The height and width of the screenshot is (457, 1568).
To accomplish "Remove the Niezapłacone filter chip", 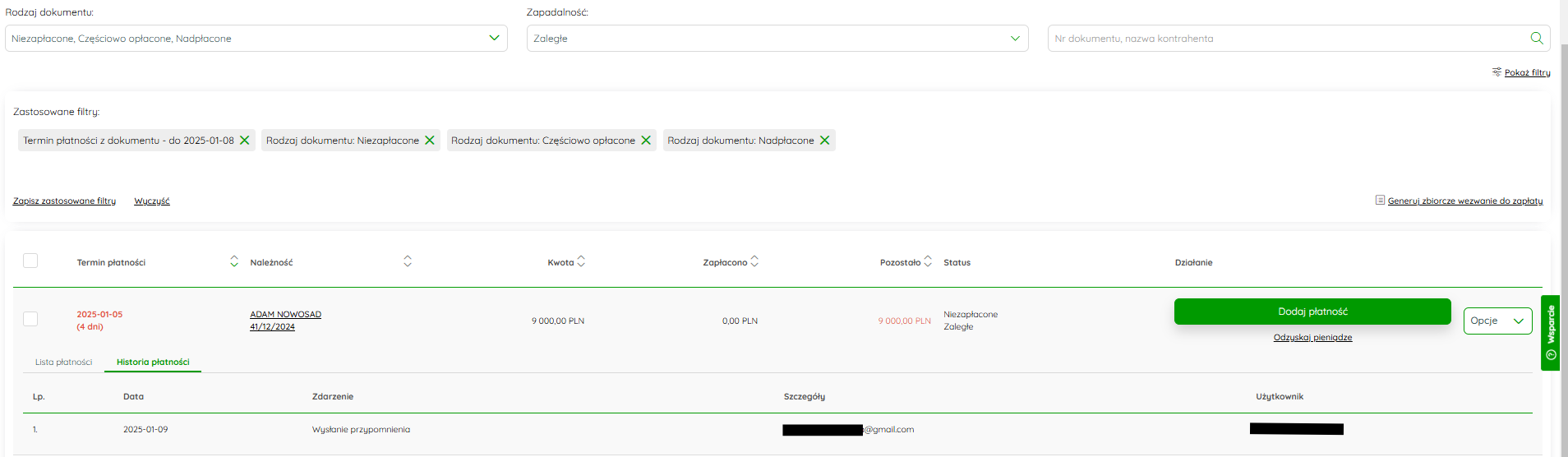I will pyautogui.click(x=429, y=141).
